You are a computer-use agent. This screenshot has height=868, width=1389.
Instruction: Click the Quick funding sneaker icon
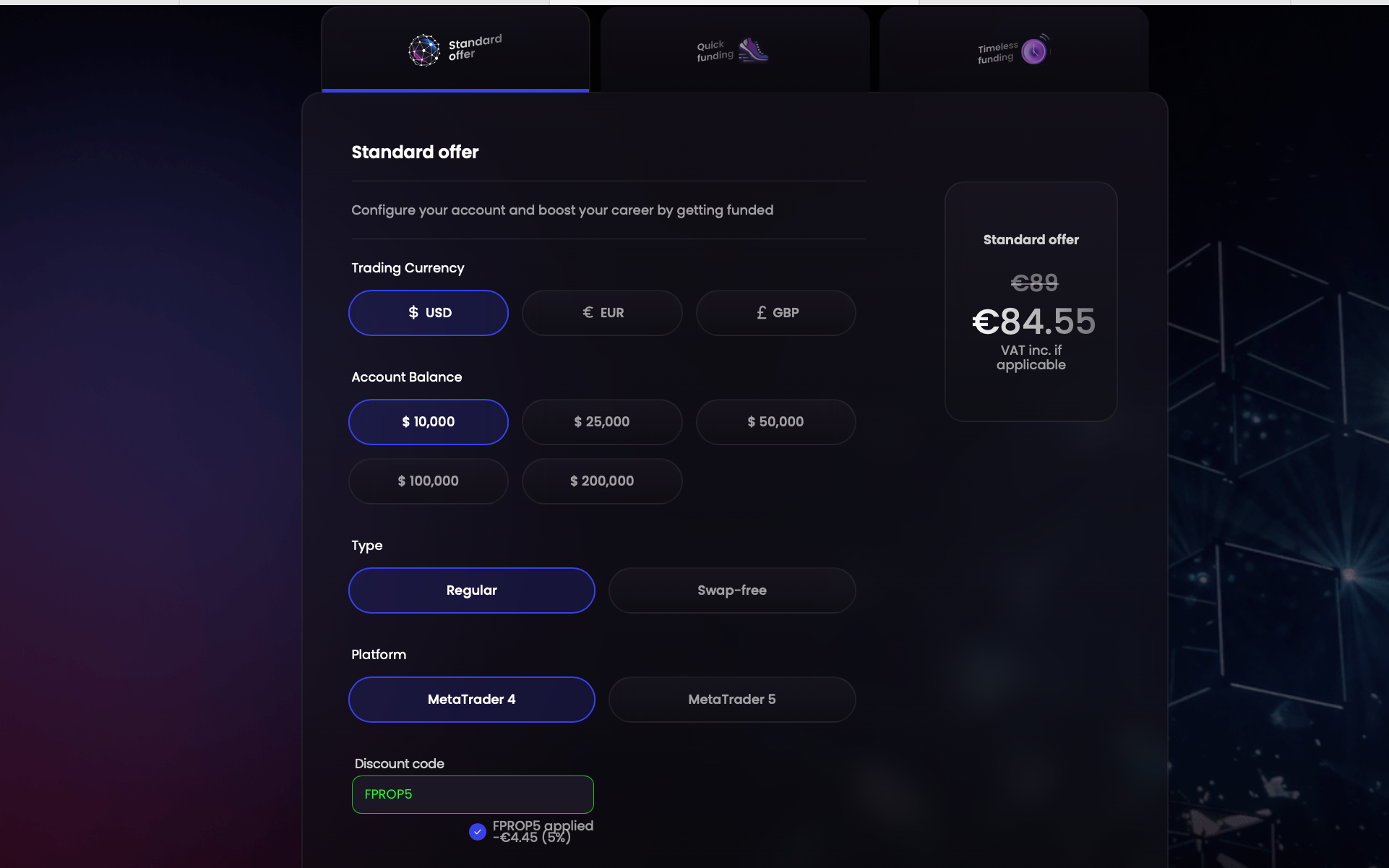(x=753, y=51)
